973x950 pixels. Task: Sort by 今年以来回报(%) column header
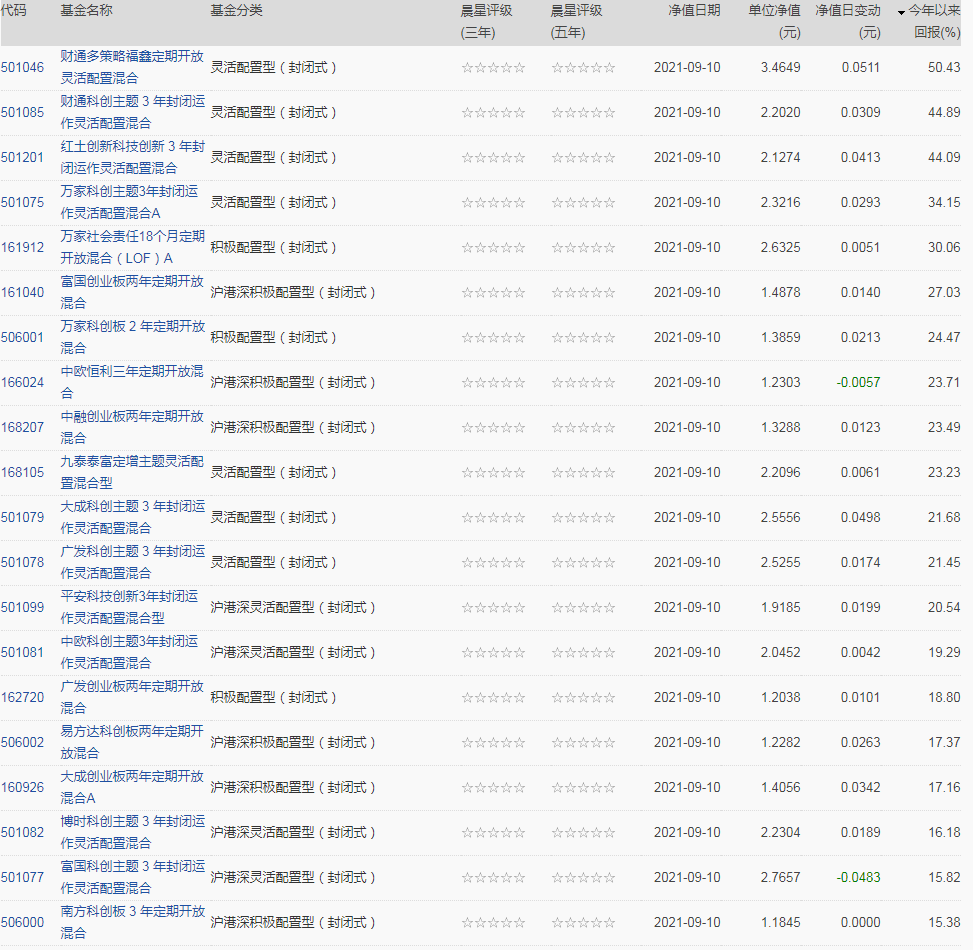pyautogui.click(x=933, y=22)
